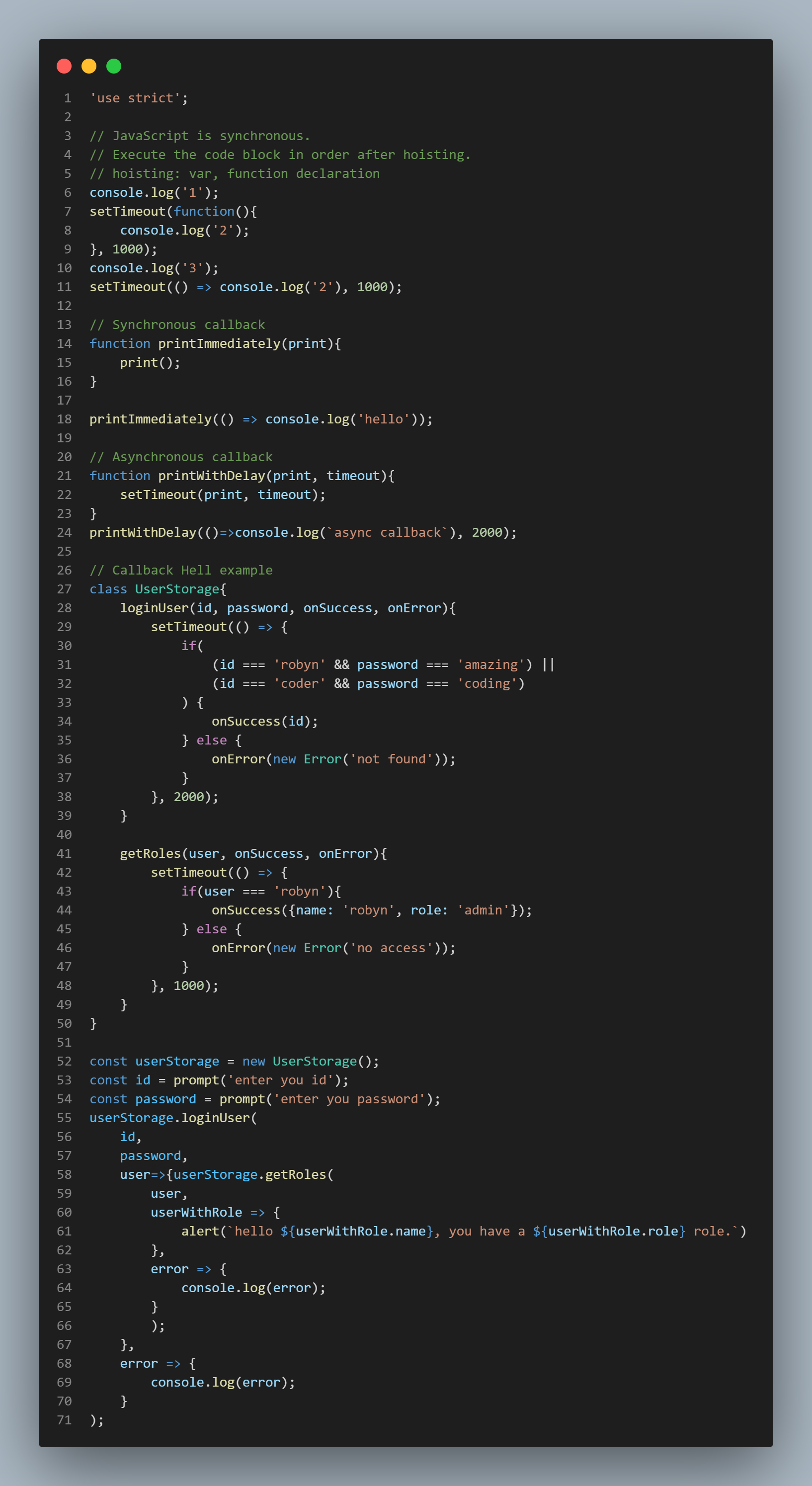This screenshot has width=812, height=1486.
Task: Click the arrow-function setTimeout on line 11
Action: click(x=245, y=287)
